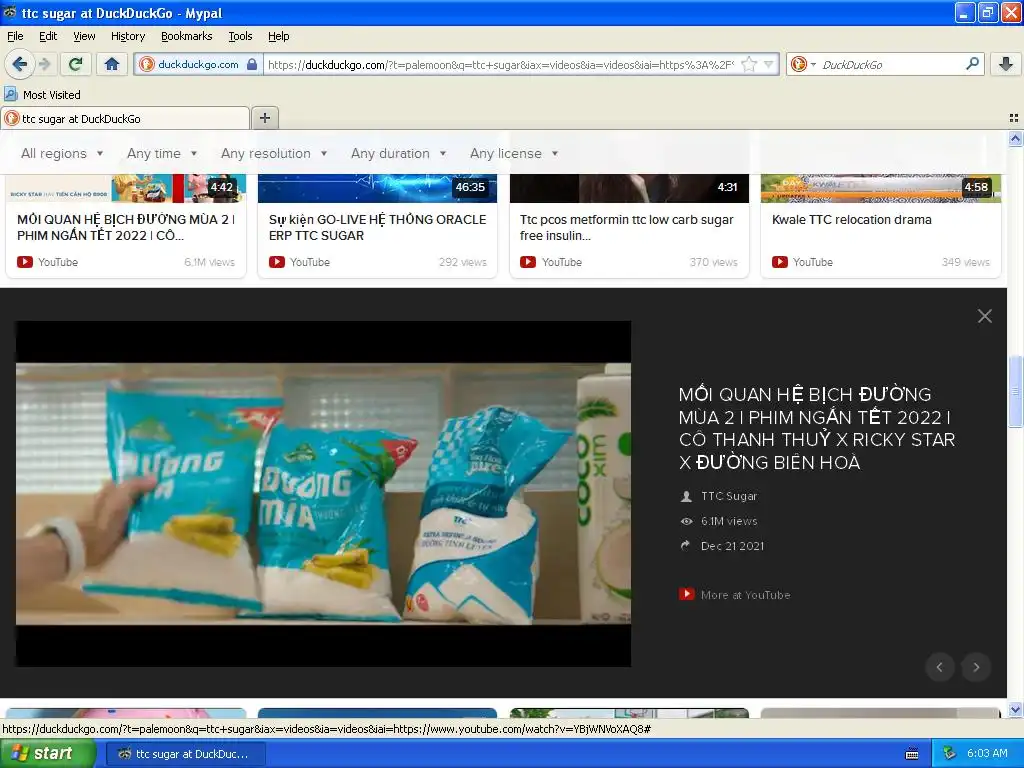Close the video detail panel
Viewport: 1024px width, 768px height.
click(x=984, y=316)
